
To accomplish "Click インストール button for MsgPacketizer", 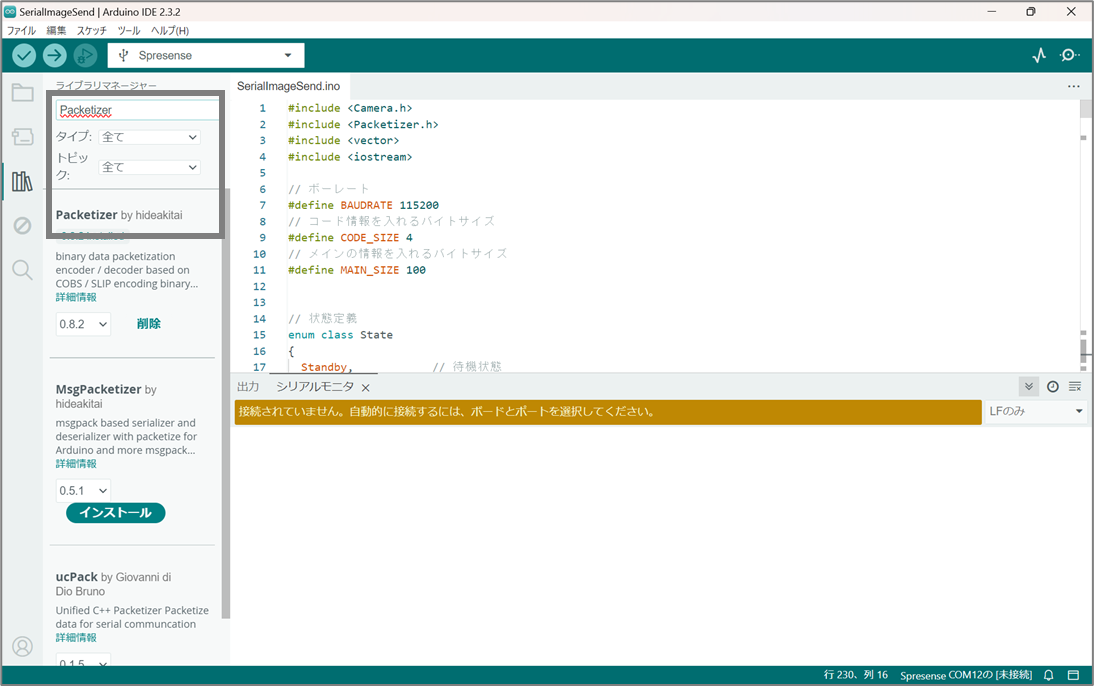I will click(x=115, y=513).
